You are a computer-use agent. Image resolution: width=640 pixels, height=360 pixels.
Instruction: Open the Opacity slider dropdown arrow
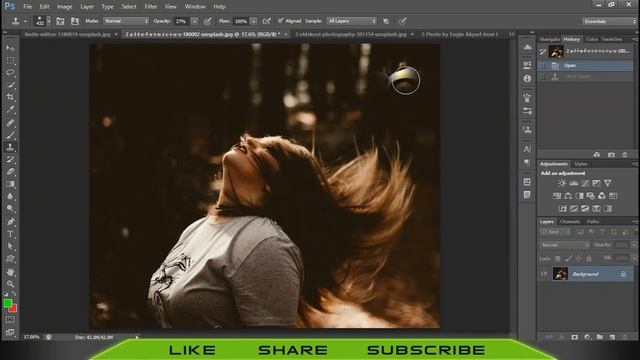point(195,21)
